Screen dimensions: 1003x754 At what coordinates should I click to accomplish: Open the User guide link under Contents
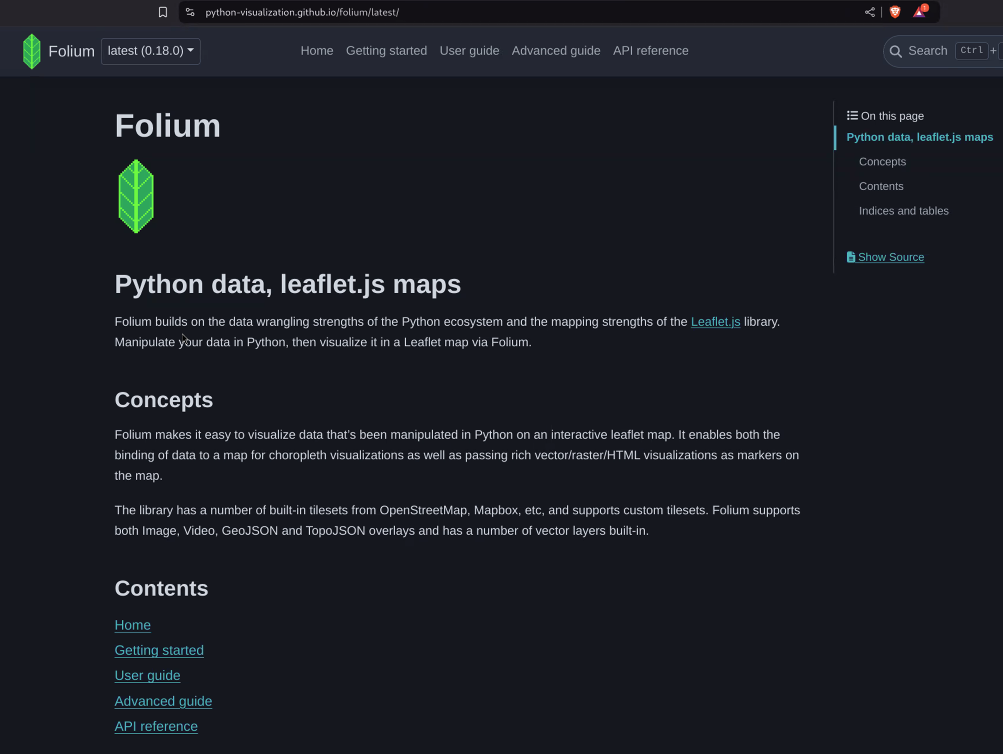[147, 675]
